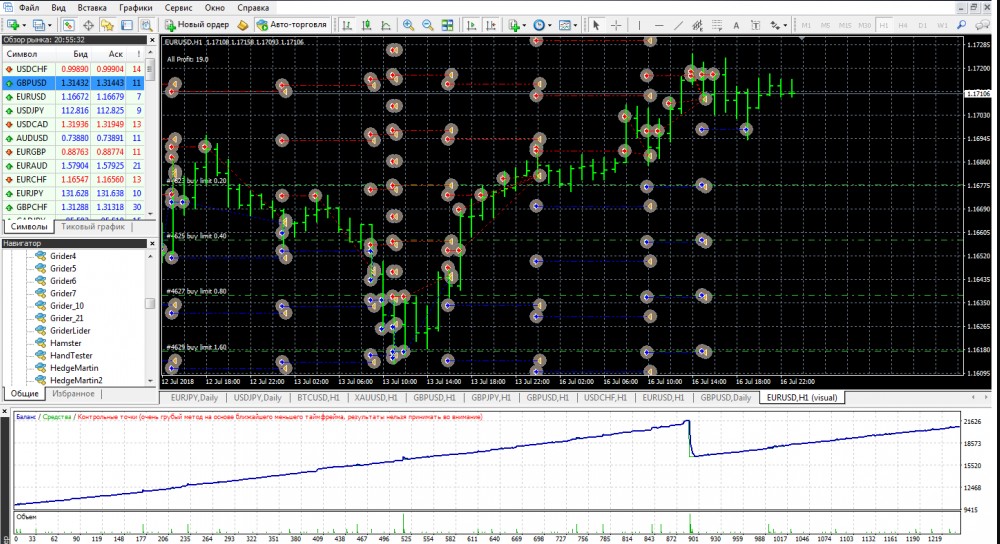Open the New Chart tool

(12, 25)
